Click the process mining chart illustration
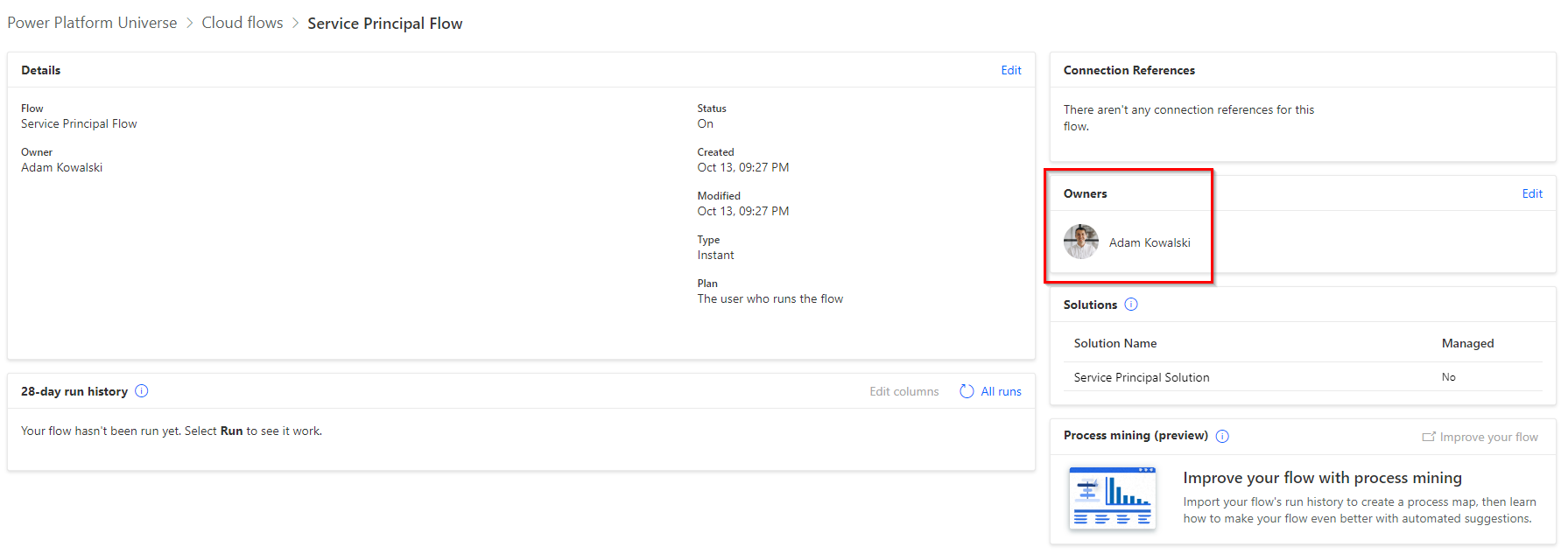Viewport: 1568px width, 554px height. [1113, 498]
